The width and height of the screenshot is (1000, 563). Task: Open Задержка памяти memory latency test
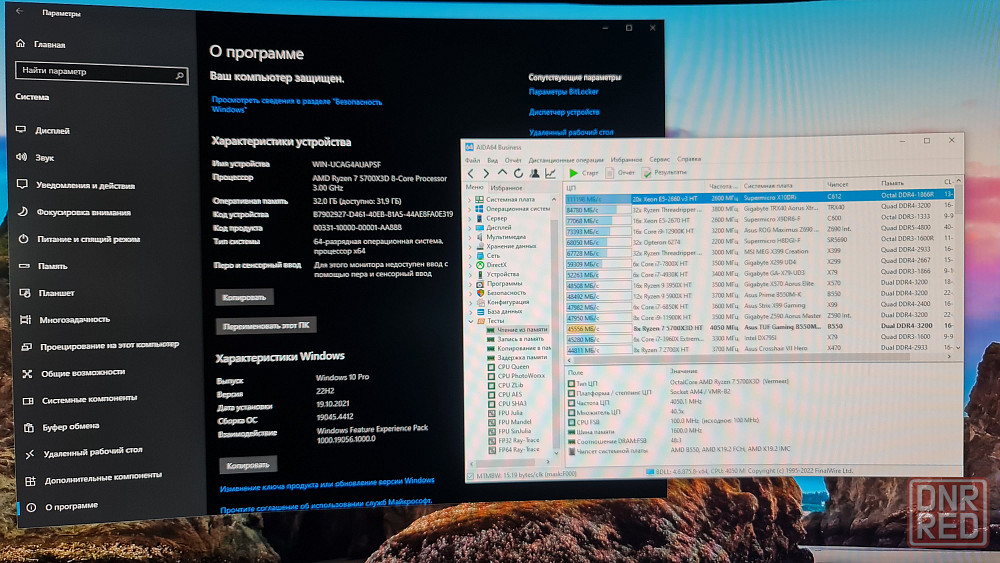pyautogui.click(x=517, y=357)
